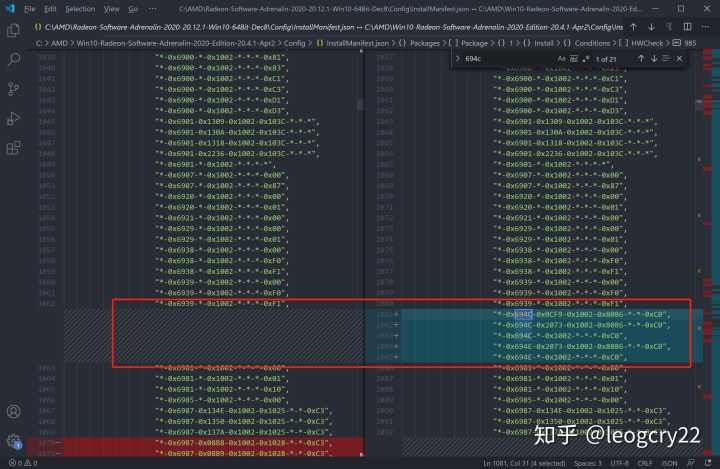
Task: Click left editor vertical scrollbar thumb
Action: [x=360, y=105]
